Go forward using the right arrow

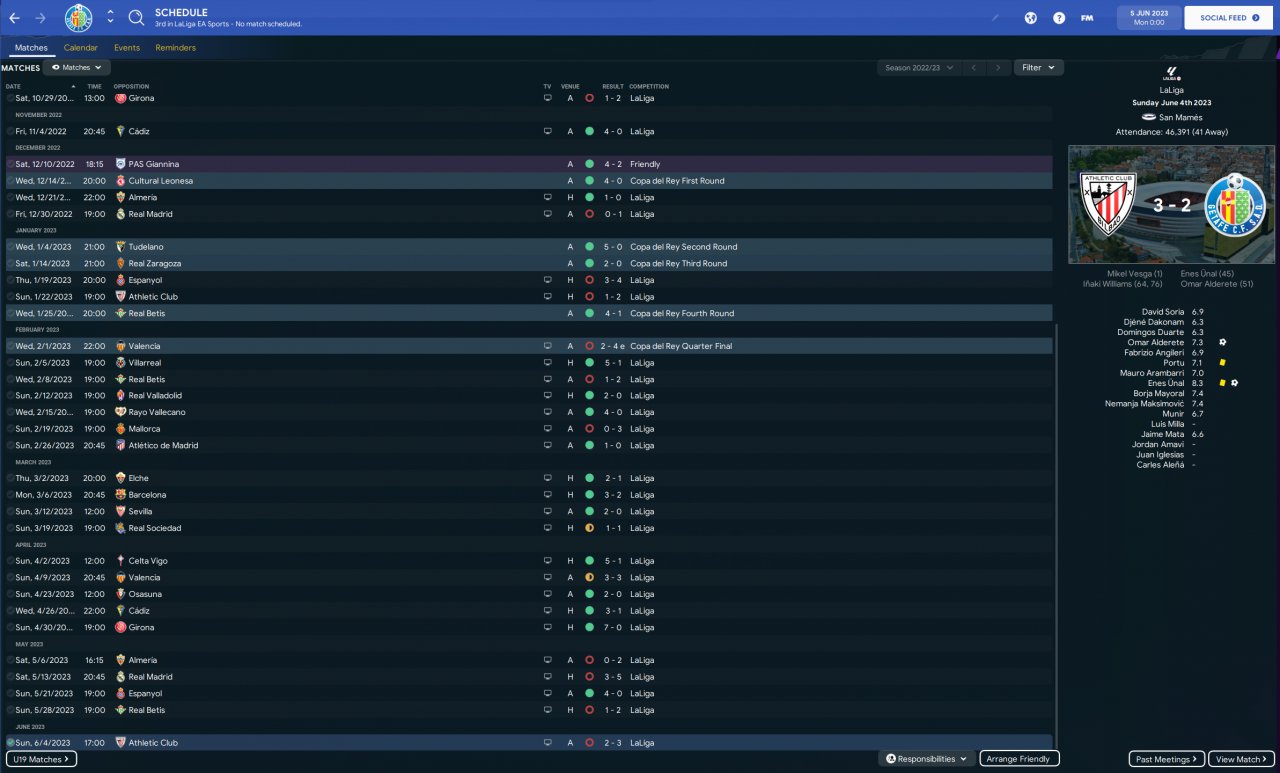tap(40, 18)
